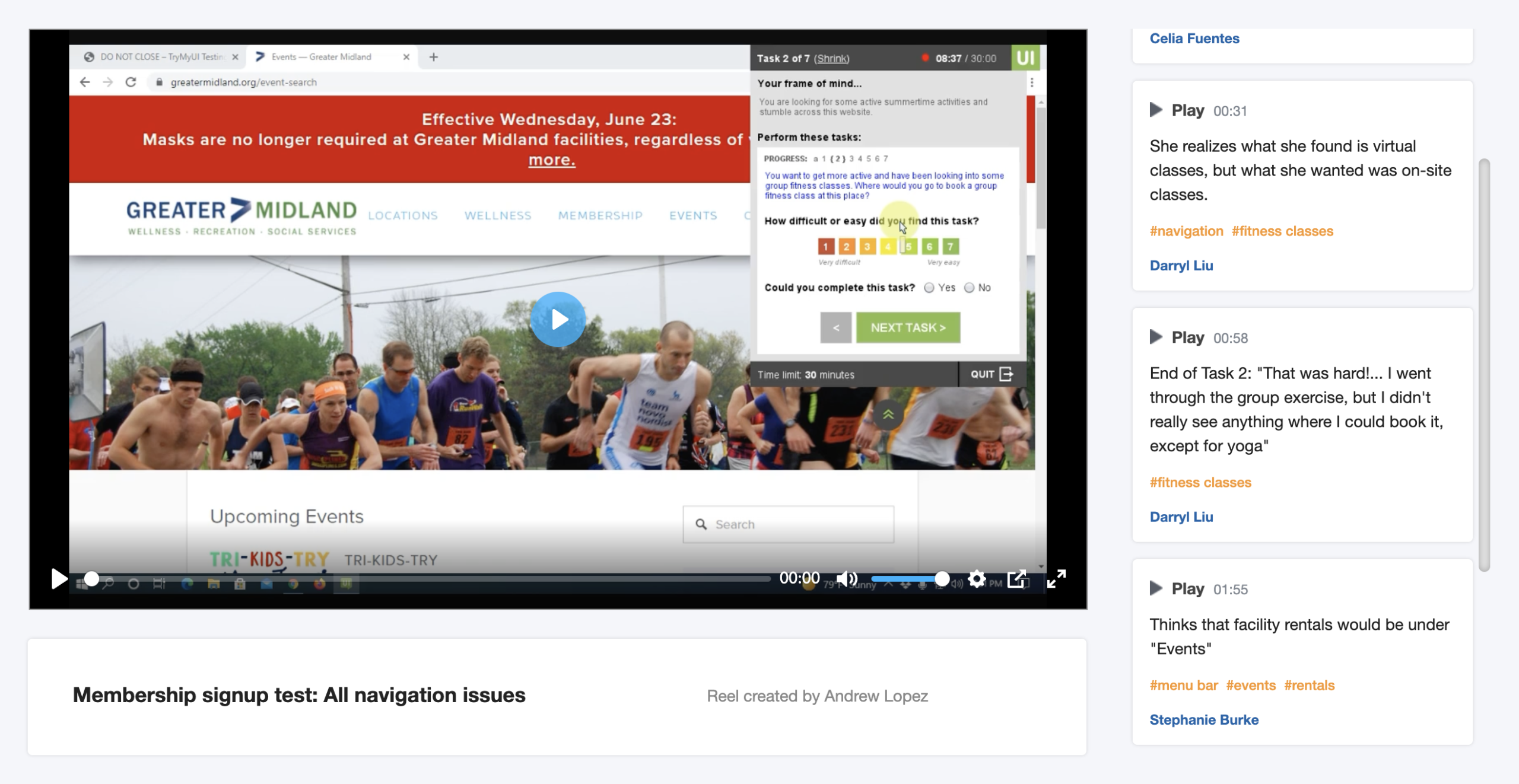This screenshot has height=784, width=1519.
Task: Open the video player settings gear
Action: [977, 579]
